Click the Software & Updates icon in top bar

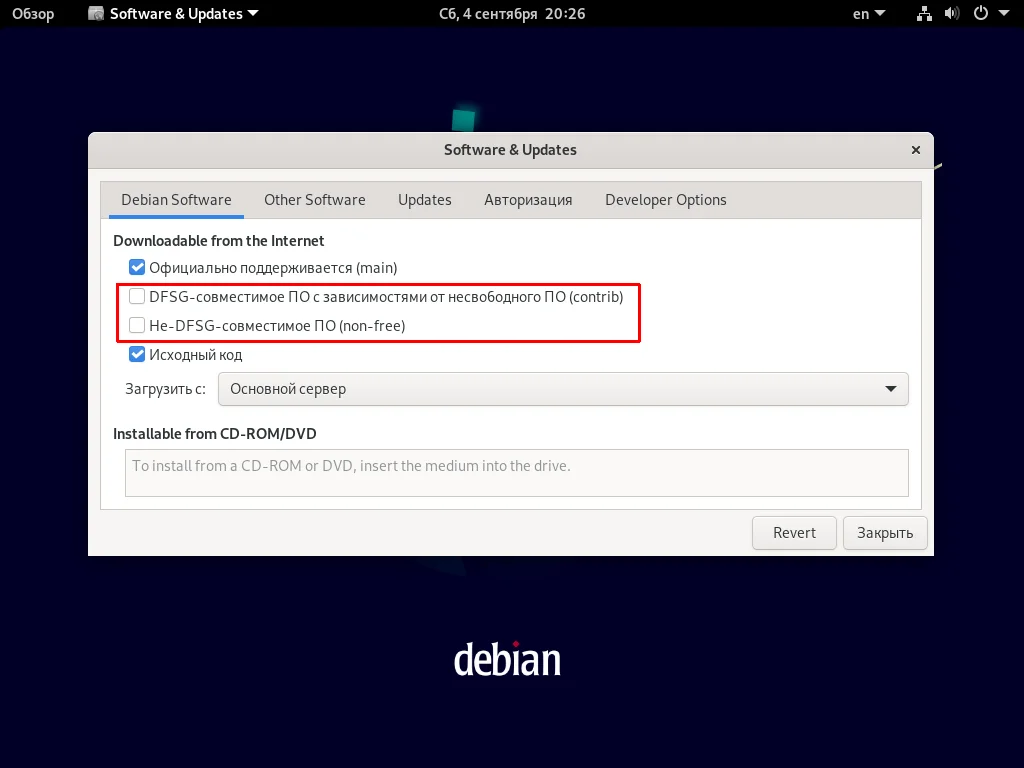click(x=95, y=13)
